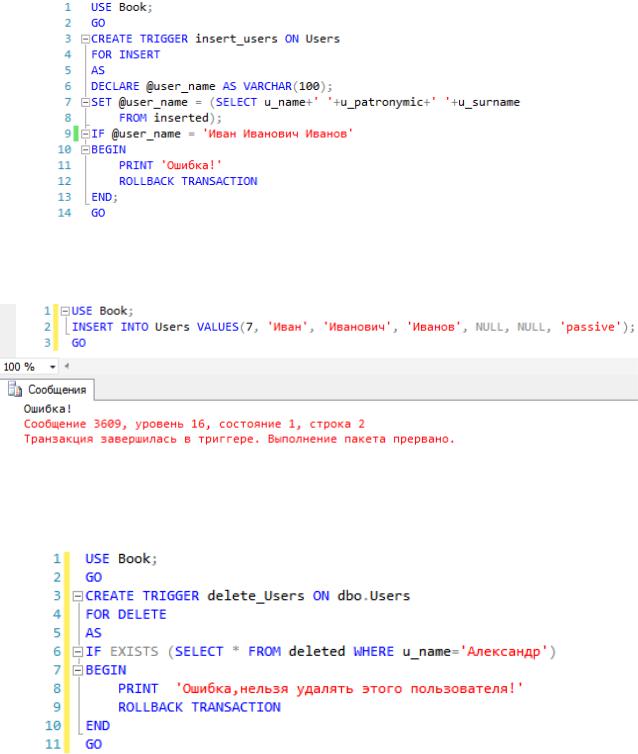
Task: Click the INSERT INTO Users VALUES line
Action: click(353, 327)
